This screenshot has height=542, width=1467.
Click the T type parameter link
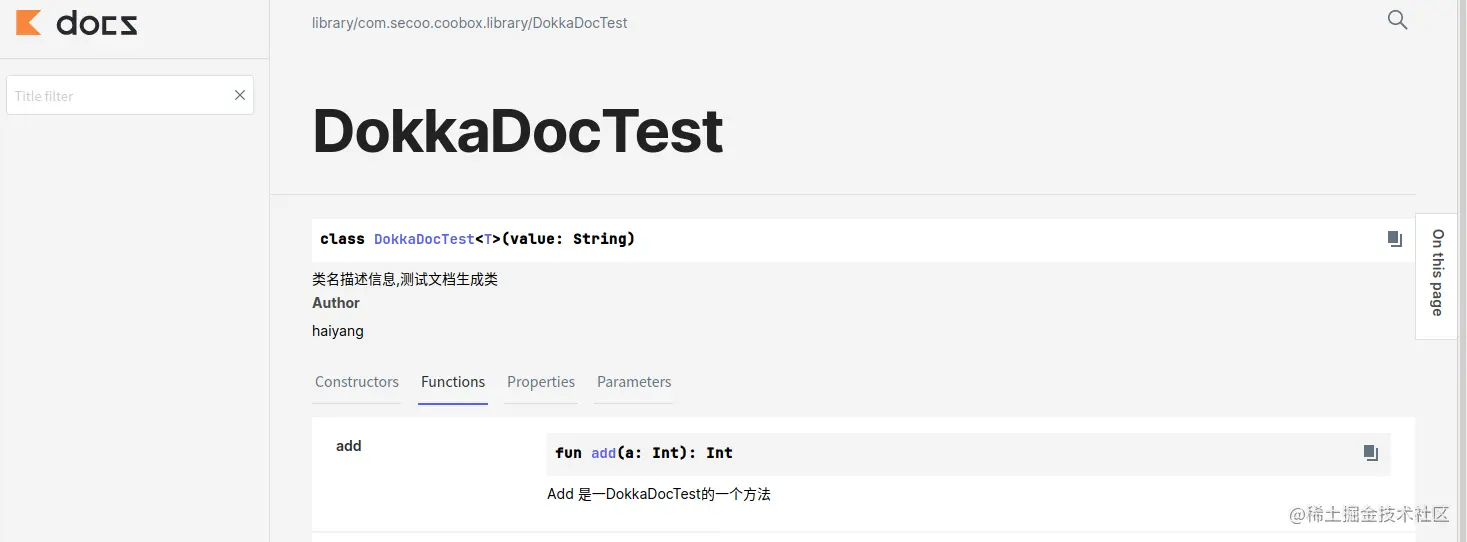click(488, 239)
